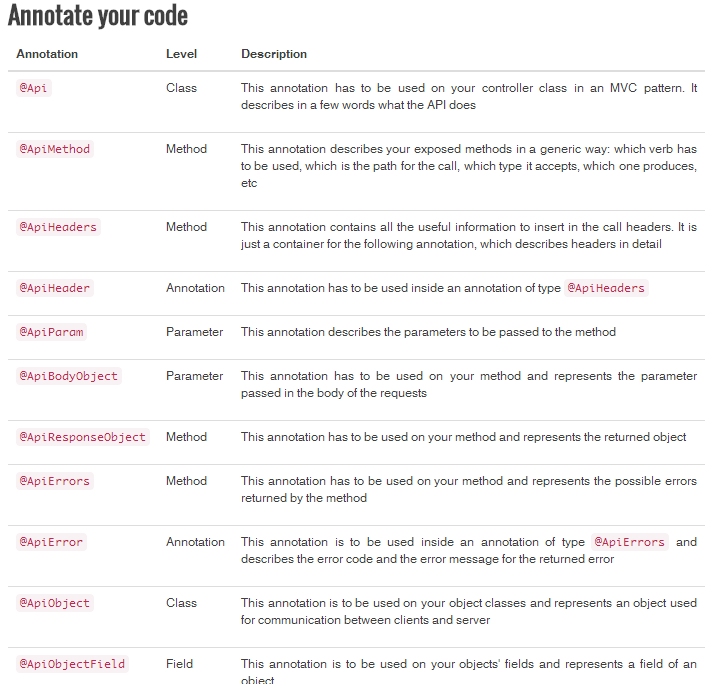Click the Description column header
This screenshot has width=716, height=684.
point(274,54)
